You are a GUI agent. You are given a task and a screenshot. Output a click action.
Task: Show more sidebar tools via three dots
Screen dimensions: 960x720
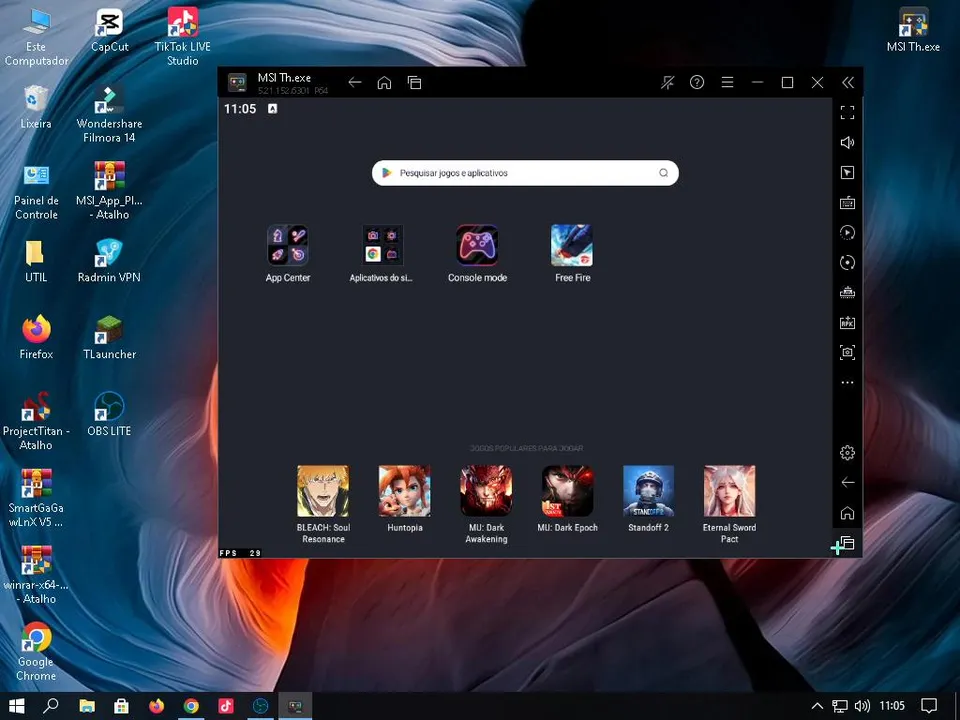[847, 382]
